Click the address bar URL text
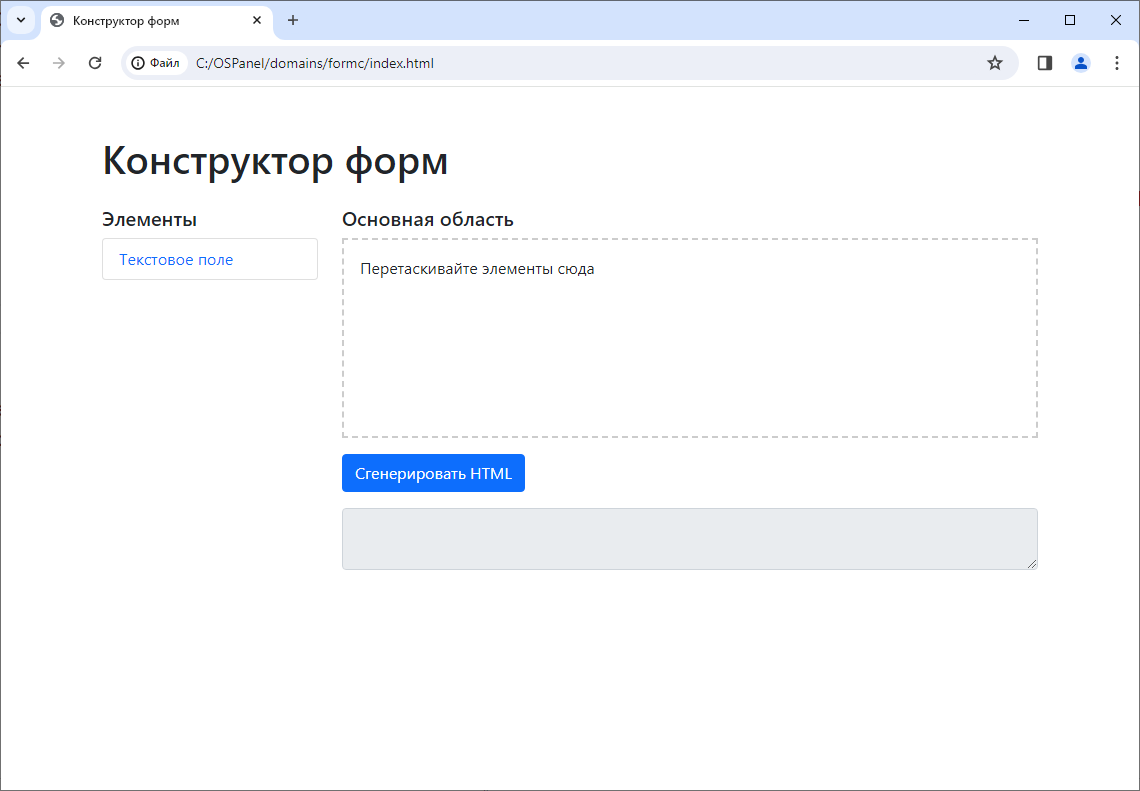 (315, 63)
